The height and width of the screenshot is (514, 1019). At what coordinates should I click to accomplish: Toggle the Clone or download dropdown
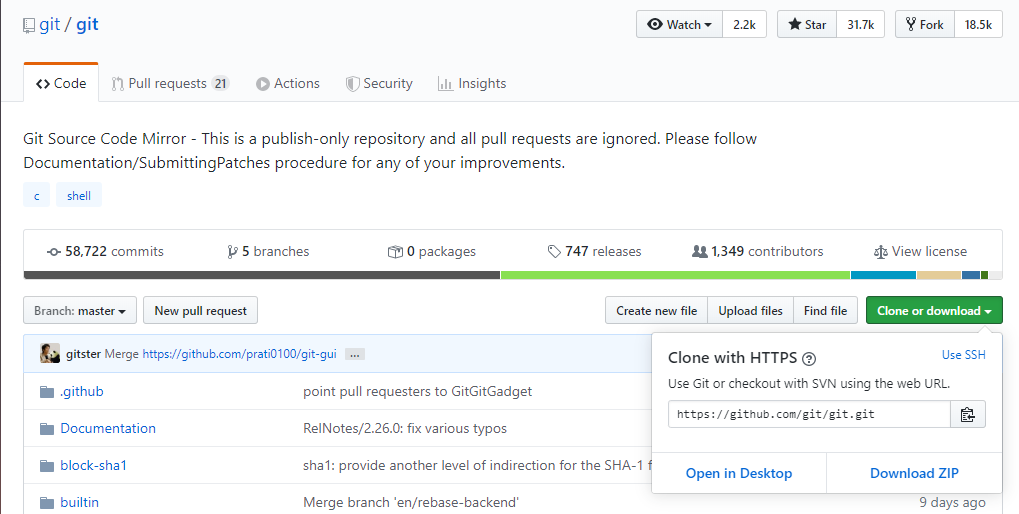(935, 311)
